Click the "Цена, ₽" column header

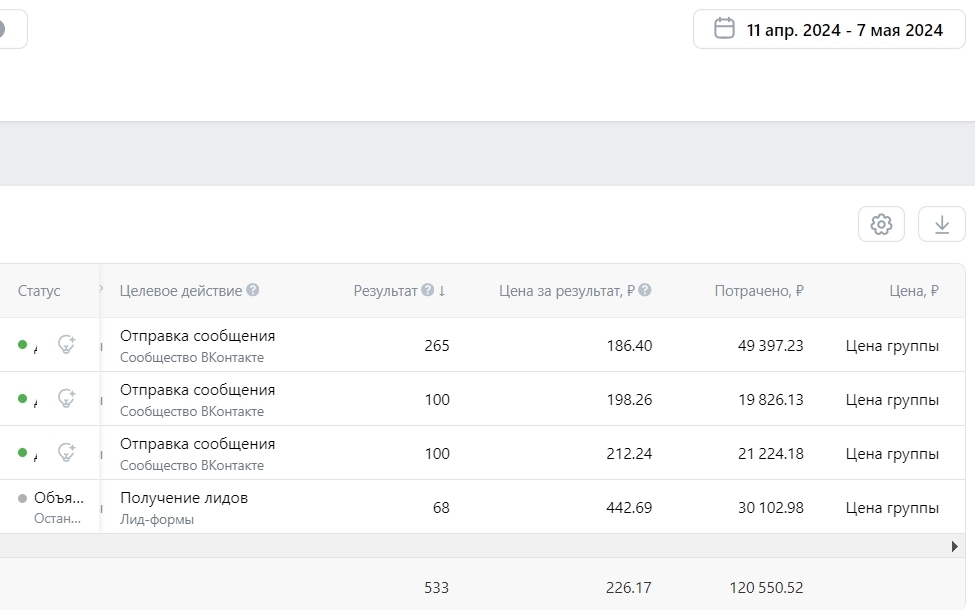point(913,291)
